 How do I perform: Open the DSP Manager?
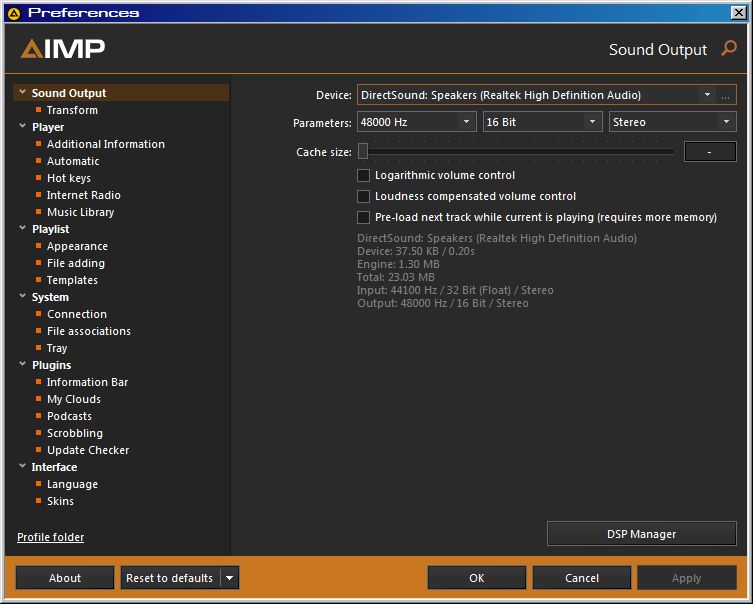click(x=642, y=534)
